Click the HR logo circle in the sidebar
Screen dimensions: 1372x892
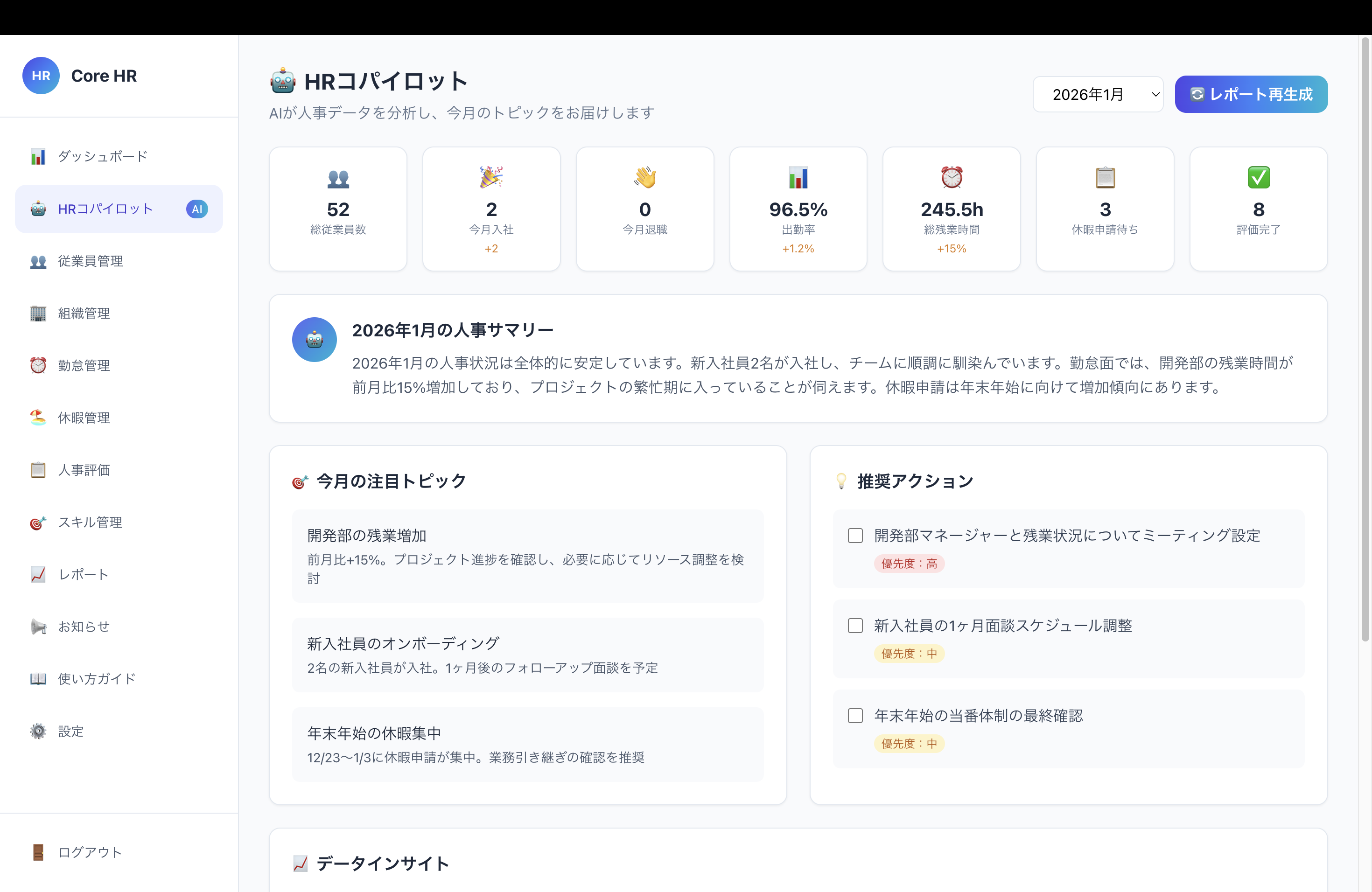[41, 76]
